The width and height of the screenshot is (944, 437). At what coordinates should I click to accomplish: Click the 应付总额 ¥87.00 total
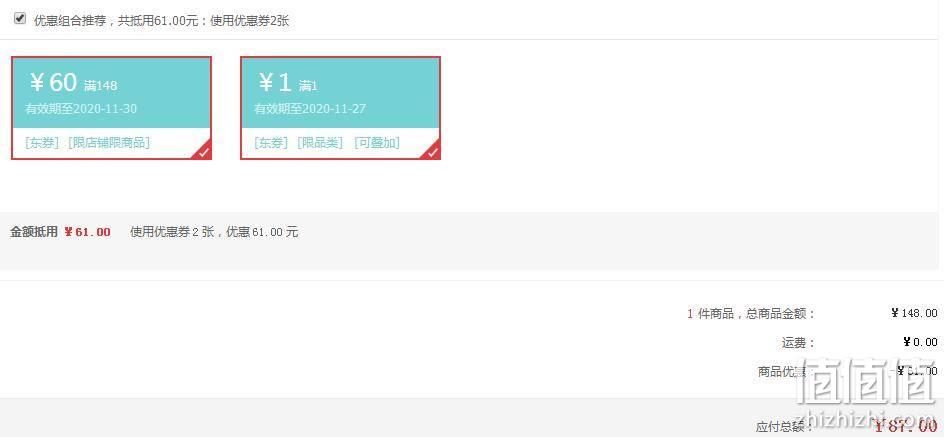point(906,427)
